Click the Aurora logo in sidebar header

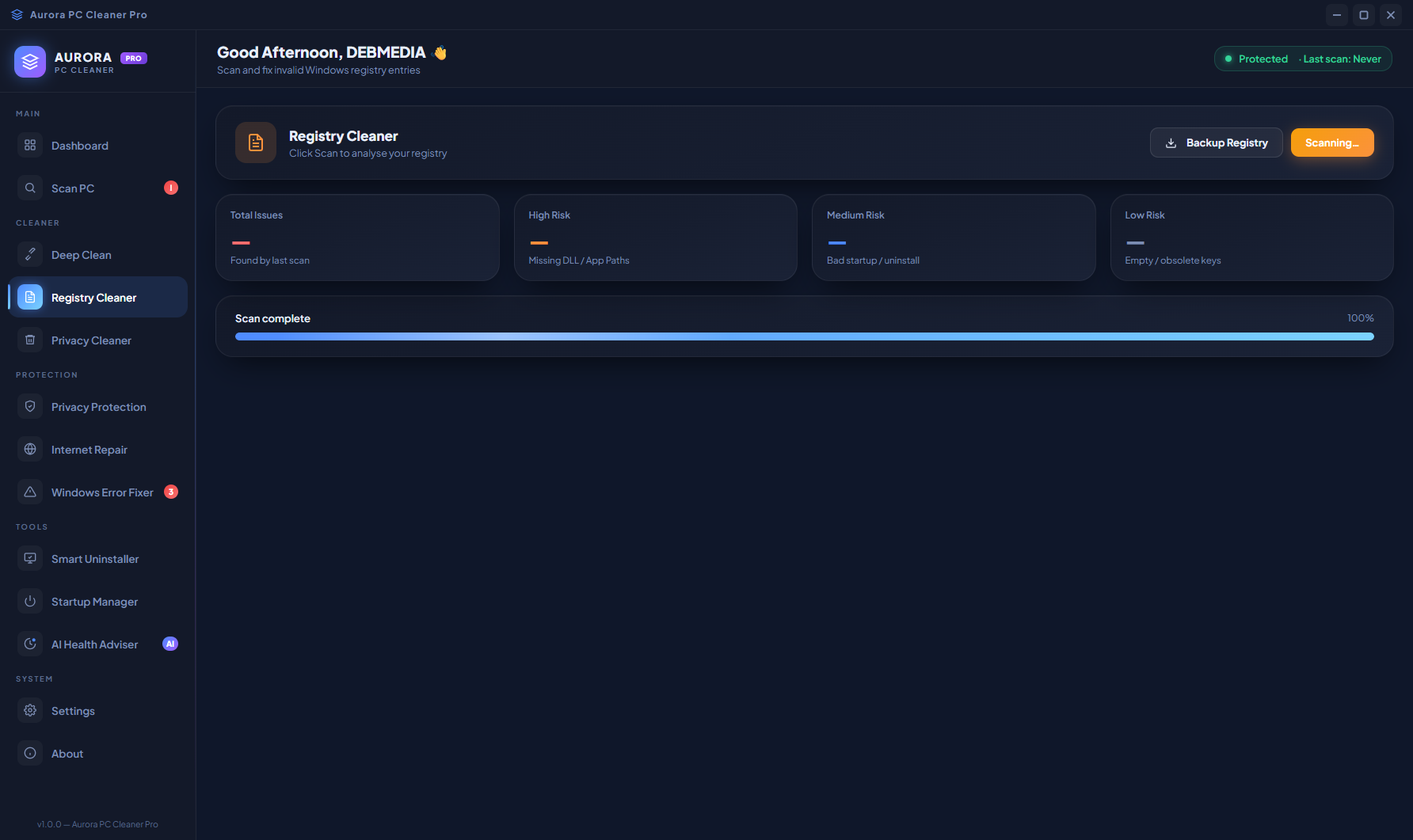(30, 62)
